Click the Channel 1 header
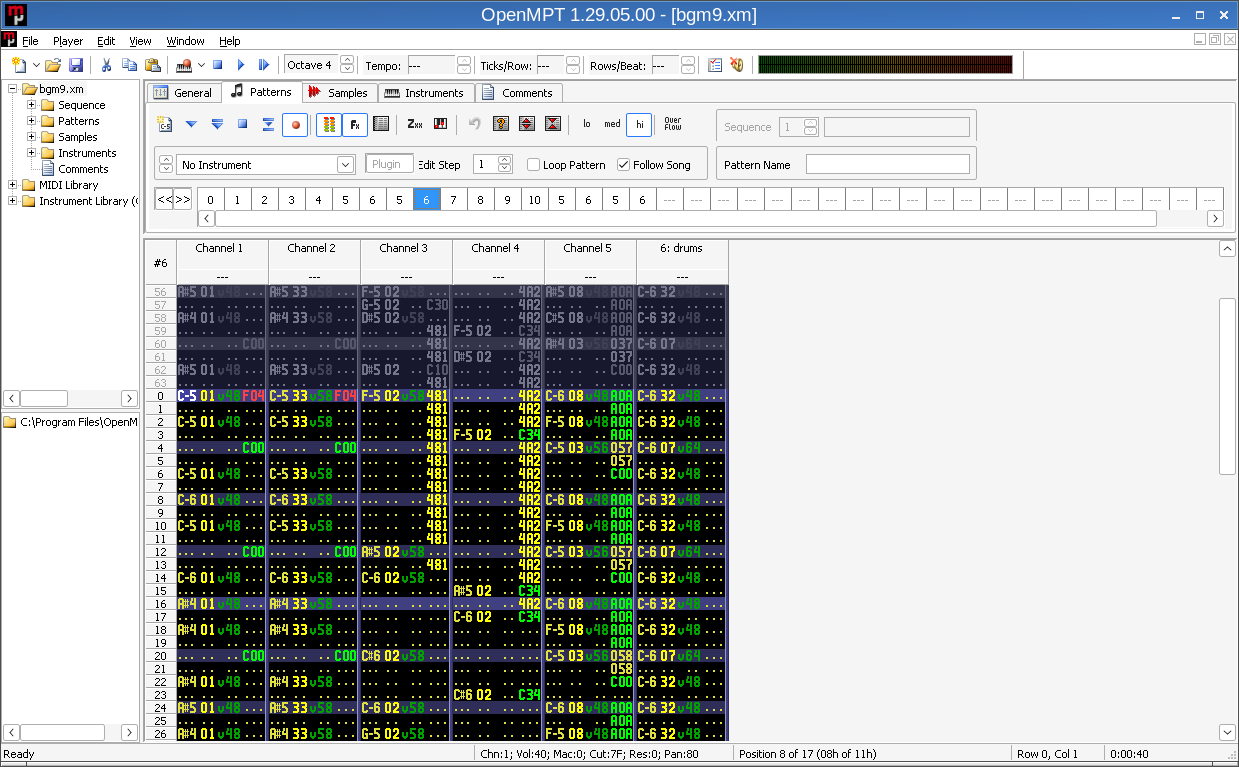This screenshot has height=767, width=1239. (x=222, y=248)
